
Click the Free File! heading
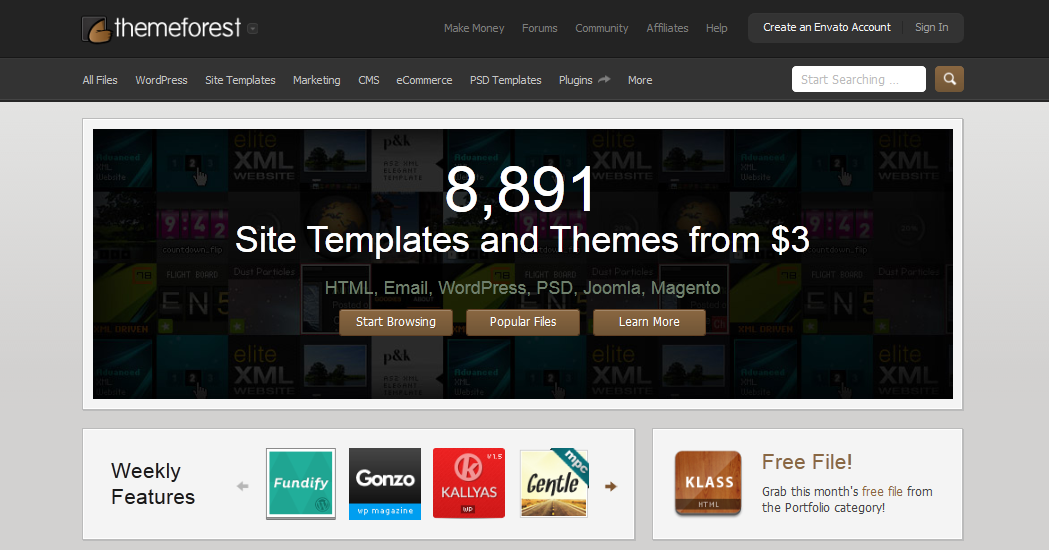[x=807, y=462]
